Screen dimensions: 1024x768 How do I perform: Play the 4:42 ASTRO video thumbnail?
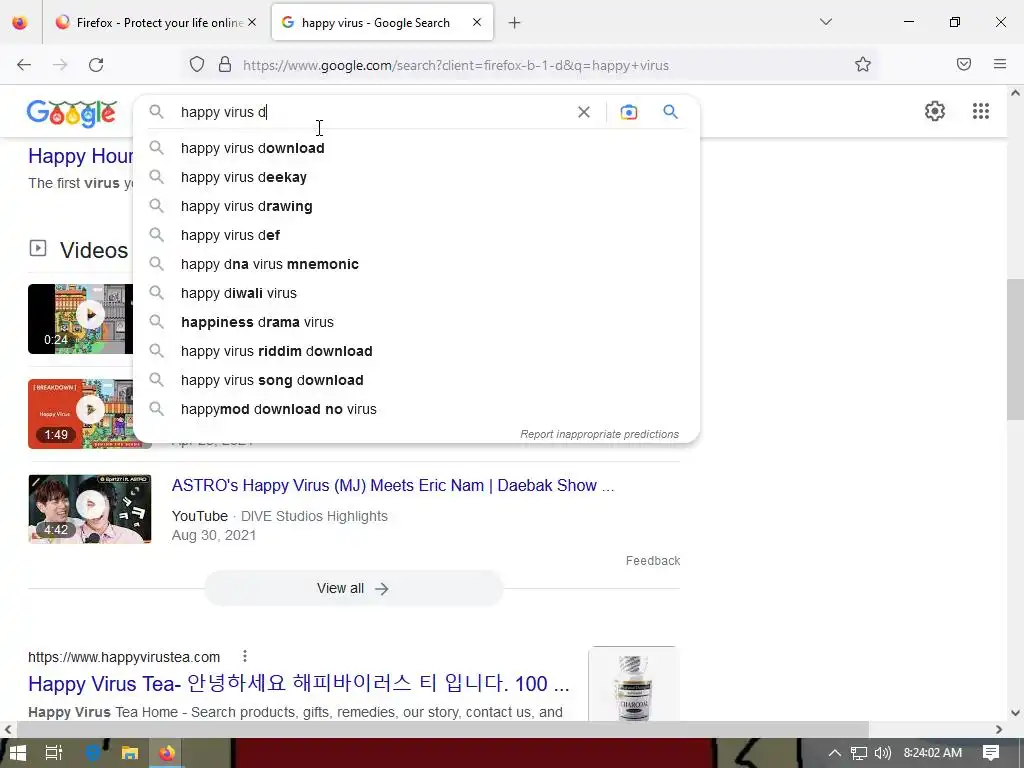pos(89,509)
